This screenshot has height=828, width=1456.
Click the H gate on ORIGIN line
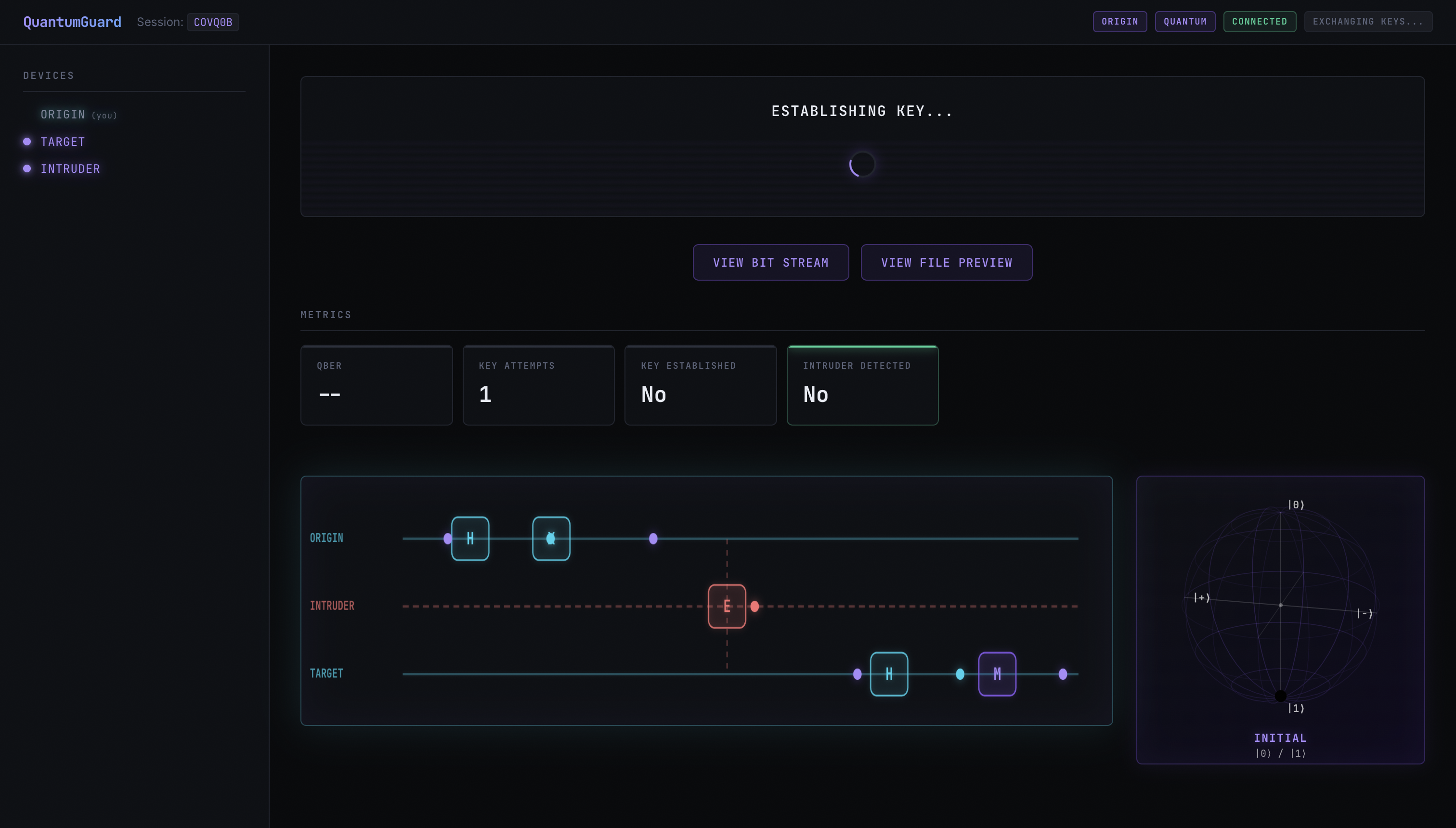[470, 538]
